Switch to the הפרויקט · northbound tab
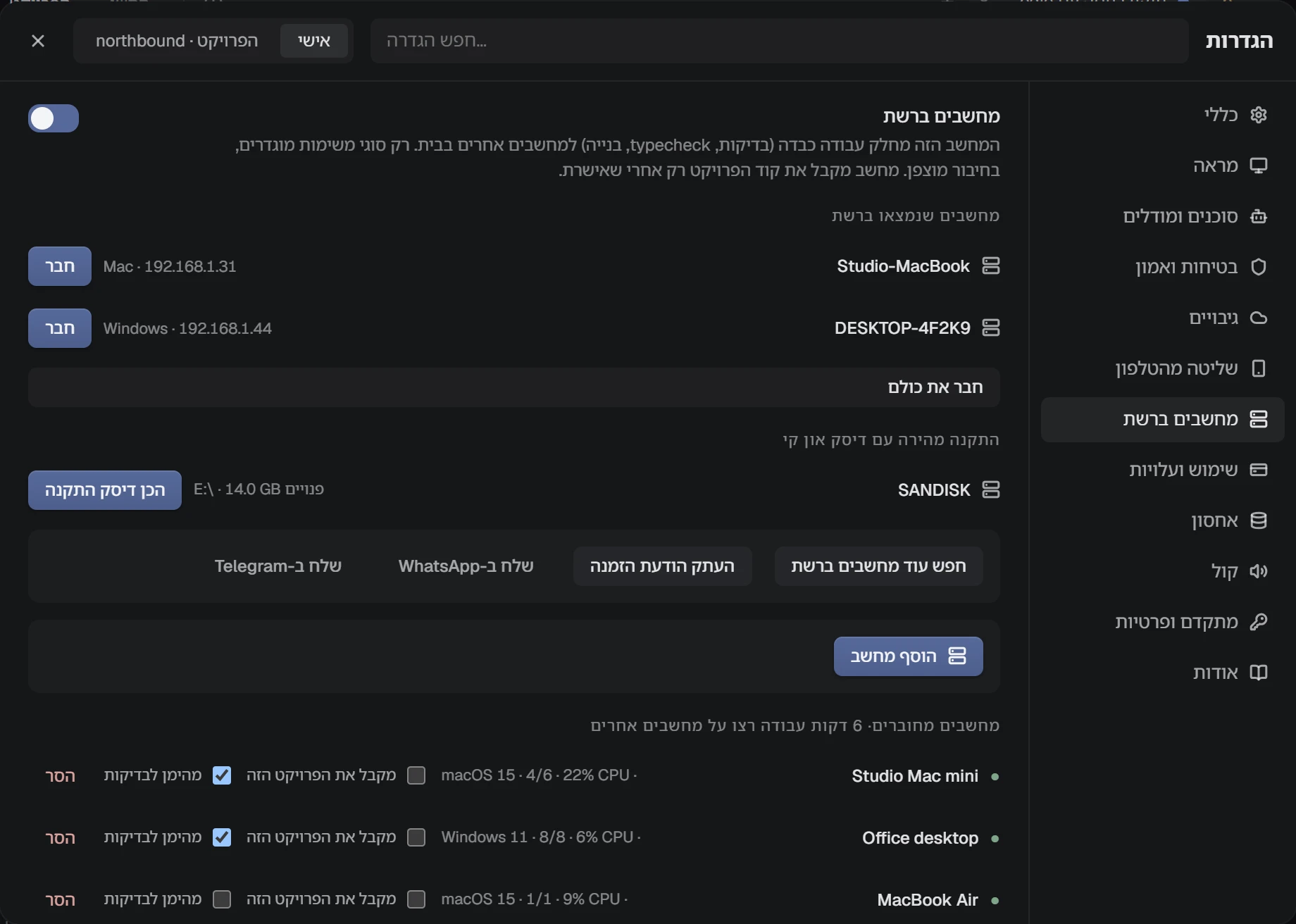The height and width of the screenshot is (924, 1296). (177, 41)
